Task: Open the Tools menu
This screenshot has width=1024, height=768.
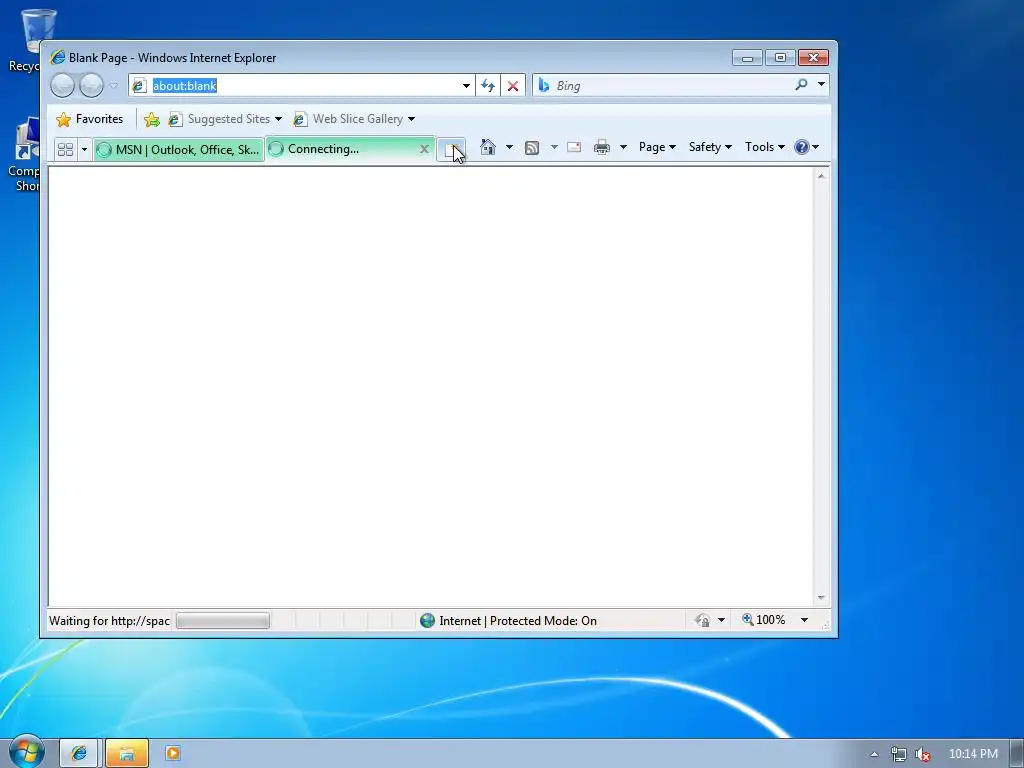Action: [x=765, y=147]
